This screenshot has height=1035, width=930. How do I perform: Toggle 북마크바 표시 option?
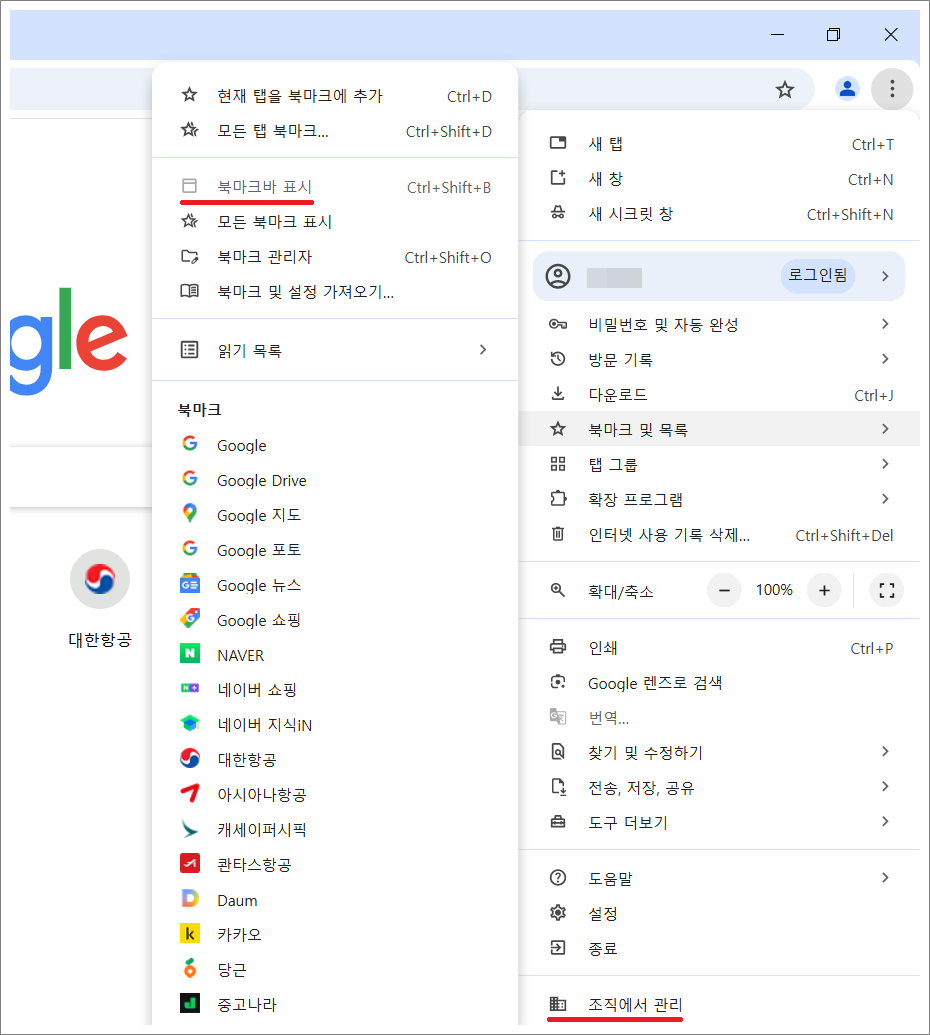pyautogui.click(x=335, y=187)
